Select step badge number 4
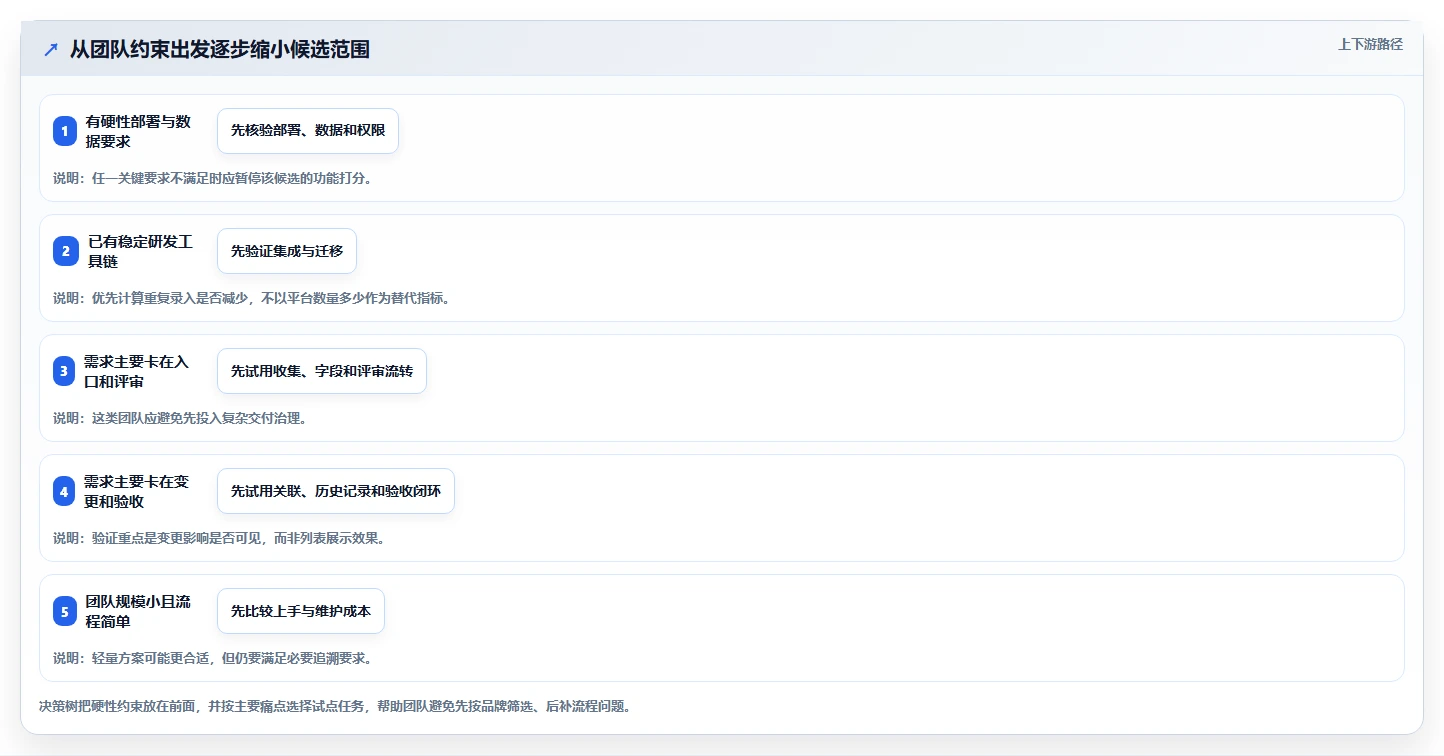1444x756 pixels. click(x=65, y=491)
